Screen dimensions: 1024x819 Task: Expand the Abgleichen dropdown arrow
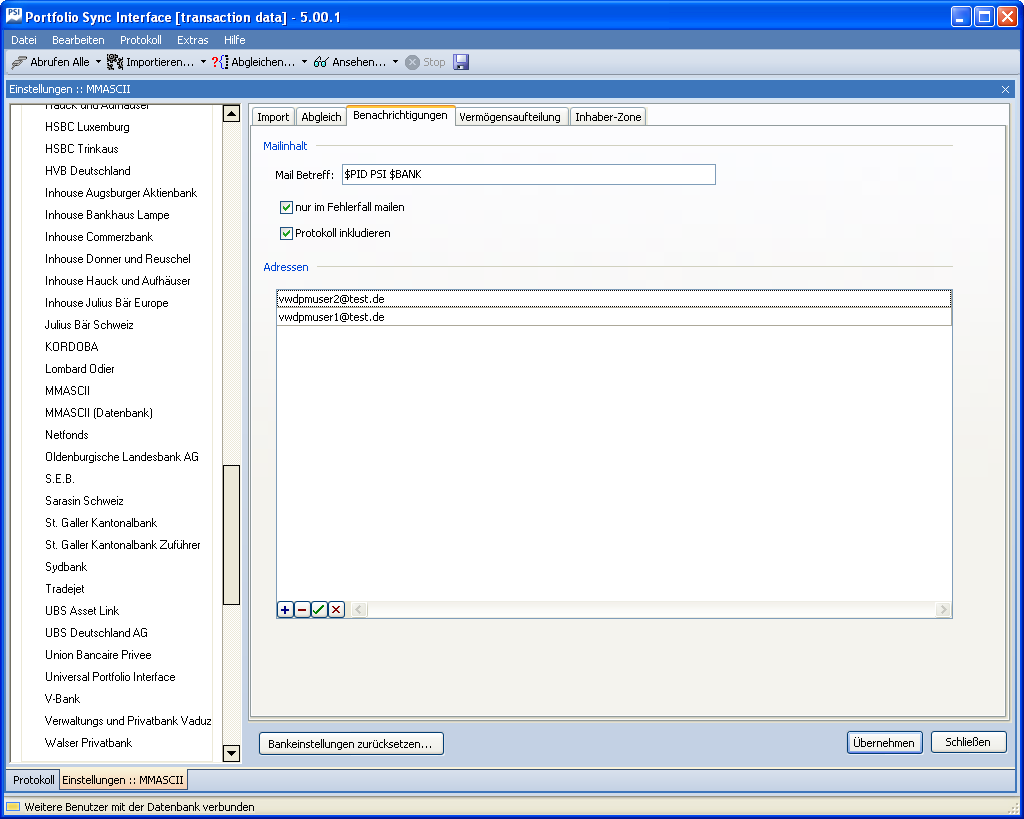coord(305,62)
